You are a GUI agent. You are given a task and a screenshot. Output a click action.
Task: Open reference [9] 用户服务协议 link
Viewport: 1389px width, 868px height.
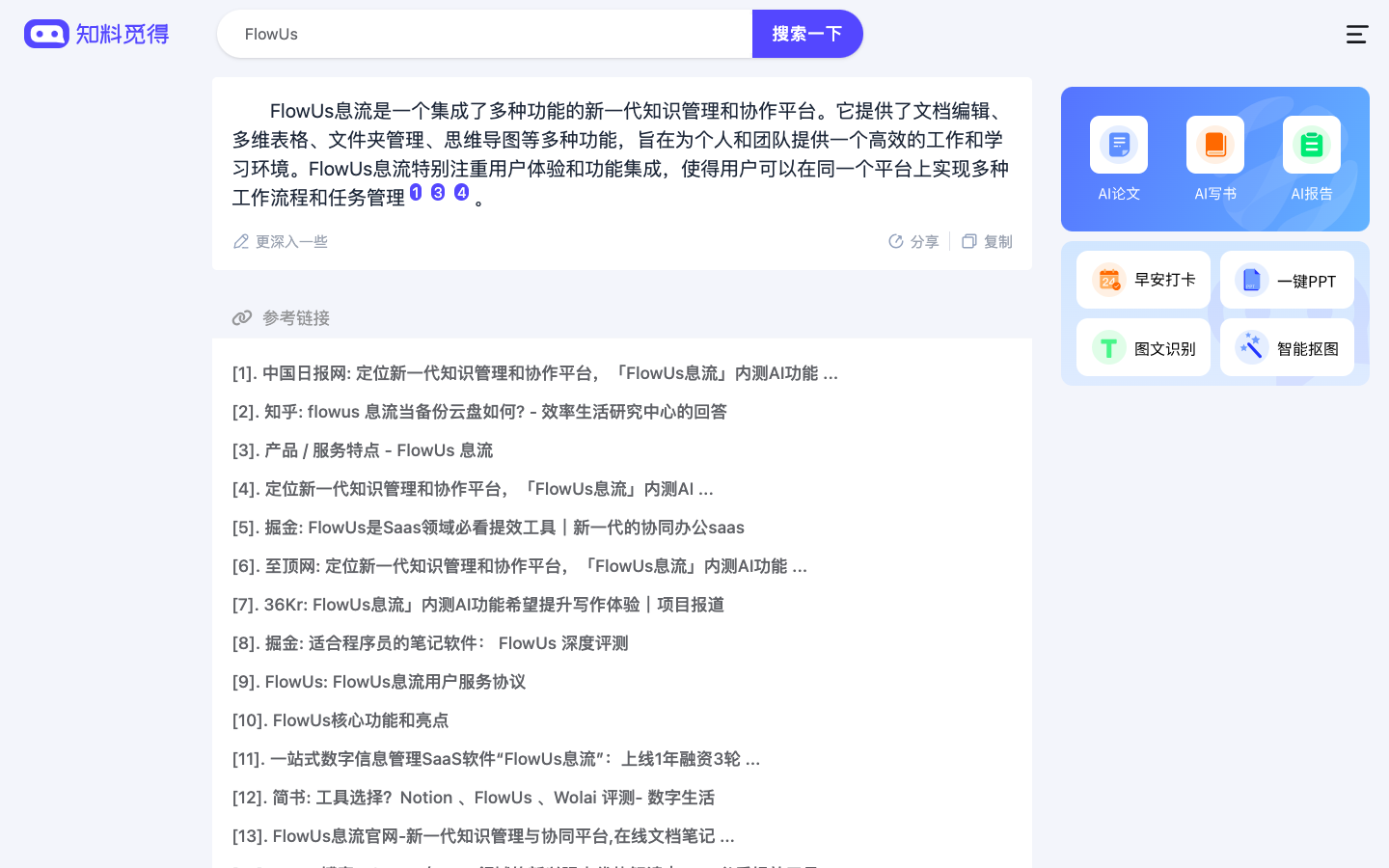379,682
